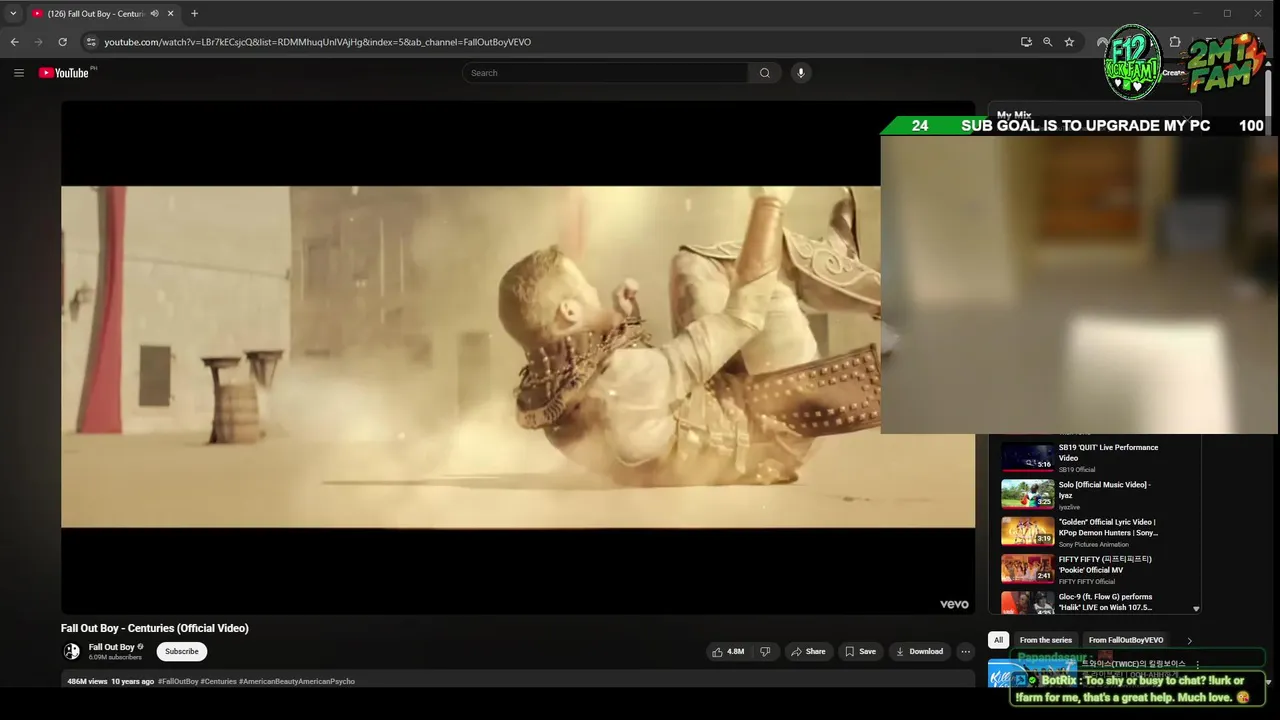Click the video title "Fall Out Boy - Centuries (Official Video)"
The width and height of the screenshot is (1280, 720).
[x=154, y=628]
